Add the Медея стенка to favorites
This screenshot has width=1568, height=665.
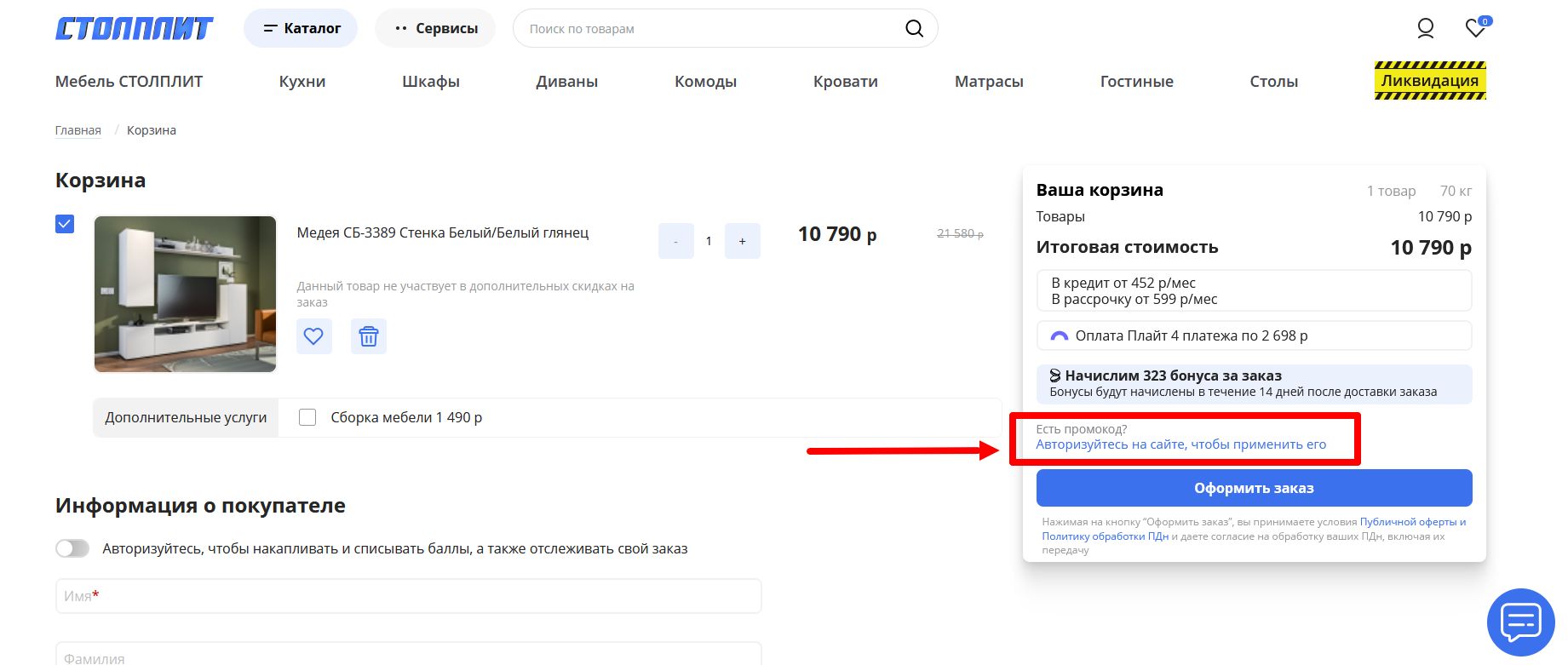(313, 336)
